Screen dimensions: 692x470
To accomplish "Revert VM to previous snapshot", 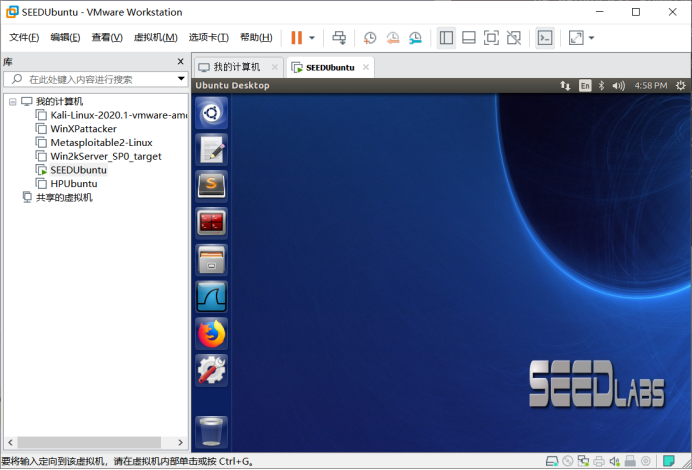I will (392, 38).
